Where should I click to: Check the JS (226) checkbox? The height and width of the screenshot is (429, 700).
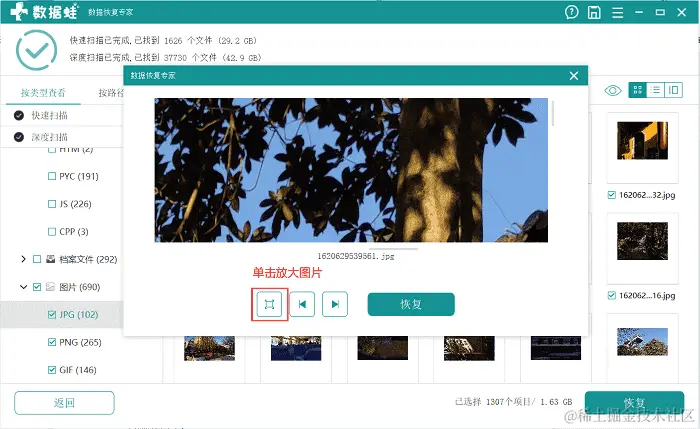pyautogui.click(x=52, y=204)
